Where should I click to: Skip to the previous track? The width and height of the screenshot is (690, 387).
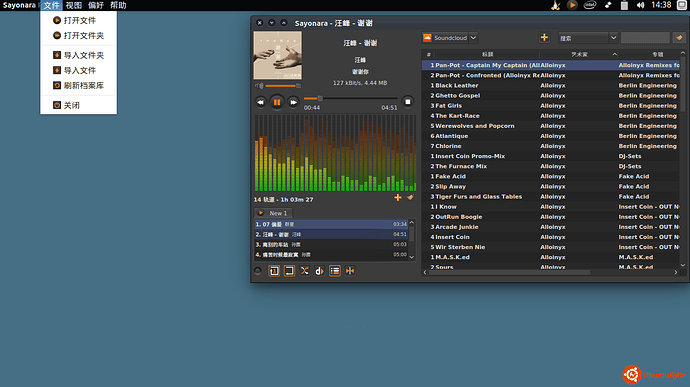[261, 102]
